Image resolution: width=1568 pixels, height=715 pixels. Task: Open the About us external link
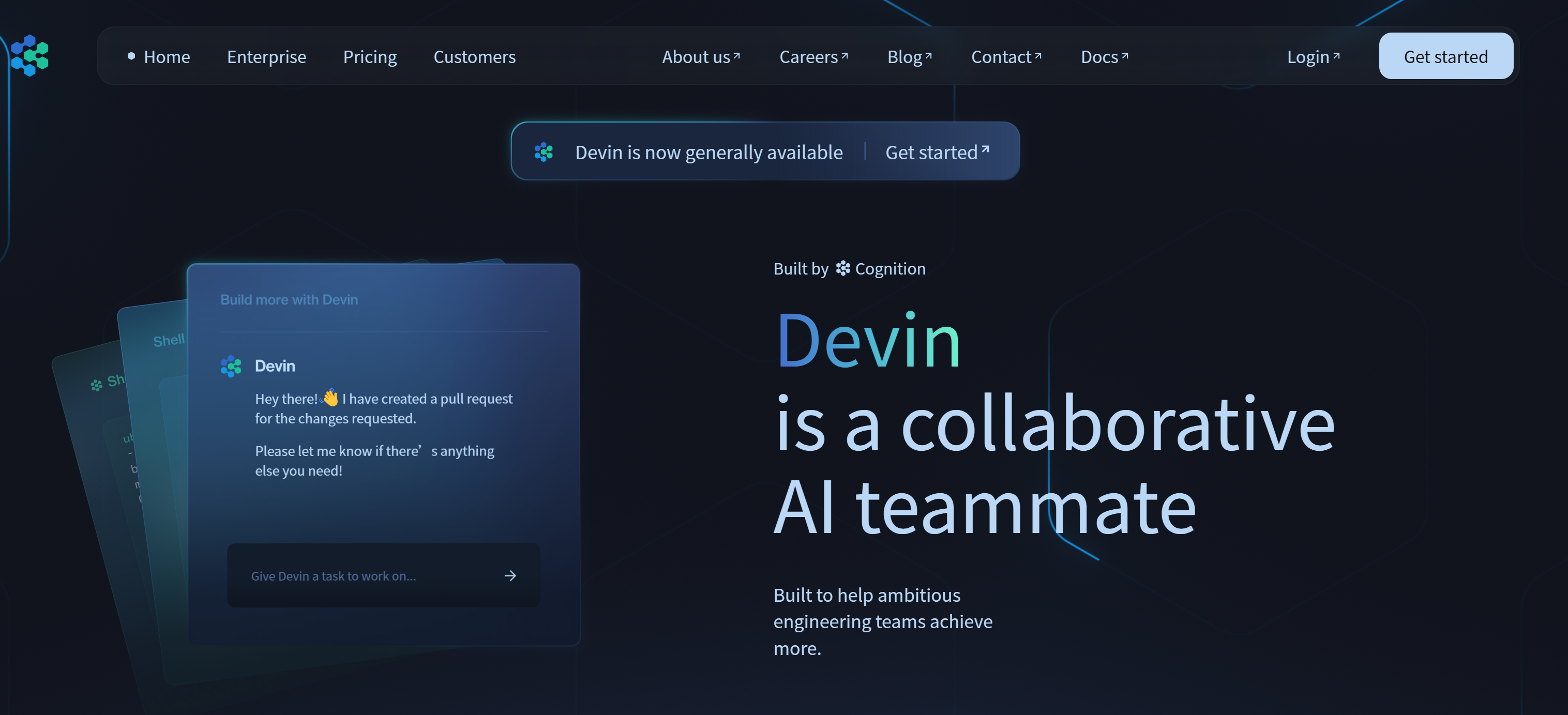(x=700, y=56)
